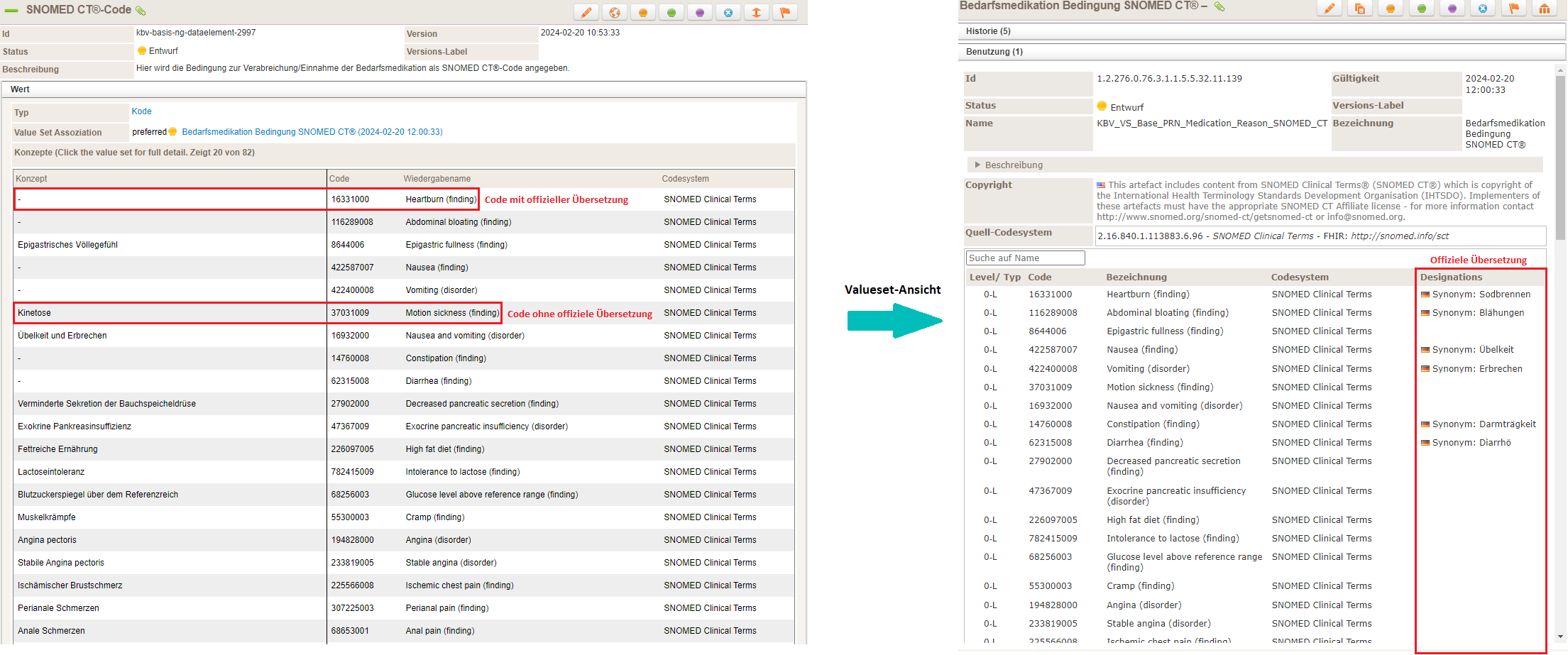Click orange flag icon in value set toolbar
This screenshot has width=1568, height=655.
pyautogui.click(x=1514, y=9)
